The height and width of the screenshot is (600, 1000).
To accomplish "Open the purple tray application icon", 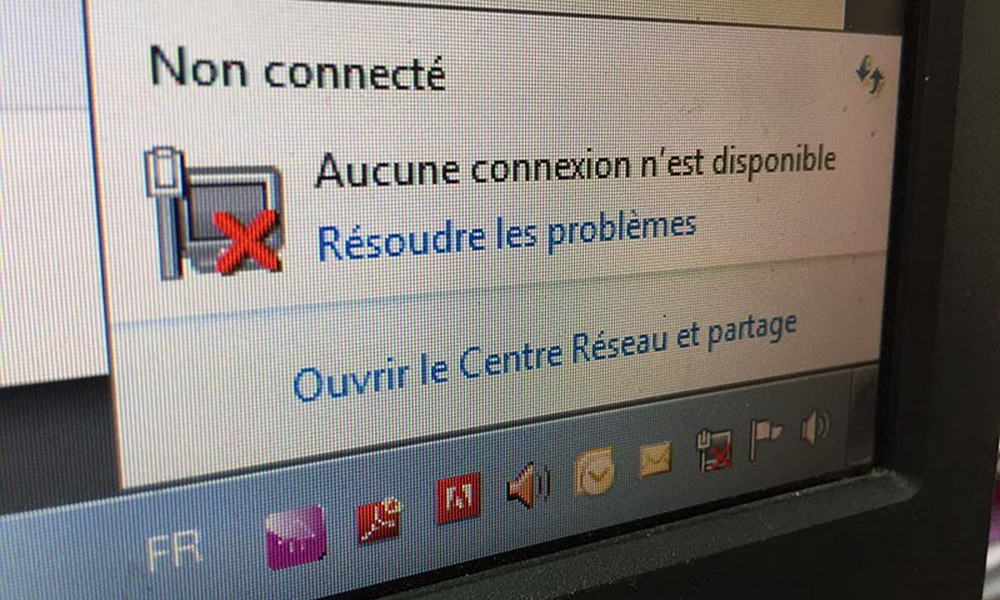I will 295,536.
